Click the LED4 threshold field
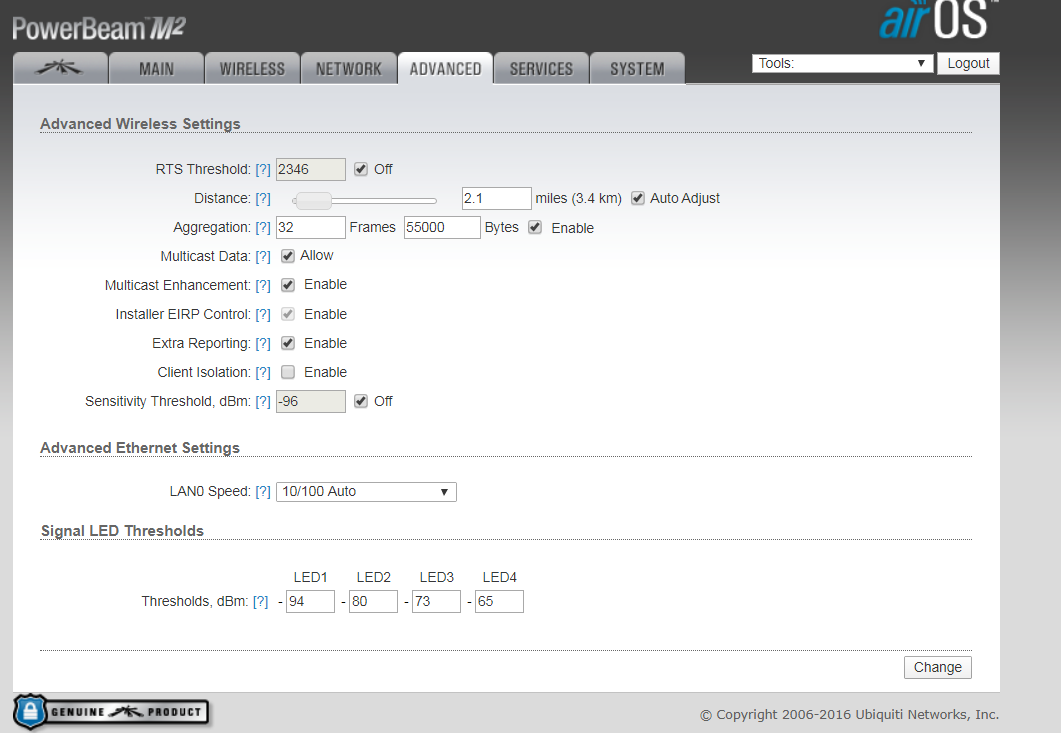The image size is (1061, 733). coord(499,601)
